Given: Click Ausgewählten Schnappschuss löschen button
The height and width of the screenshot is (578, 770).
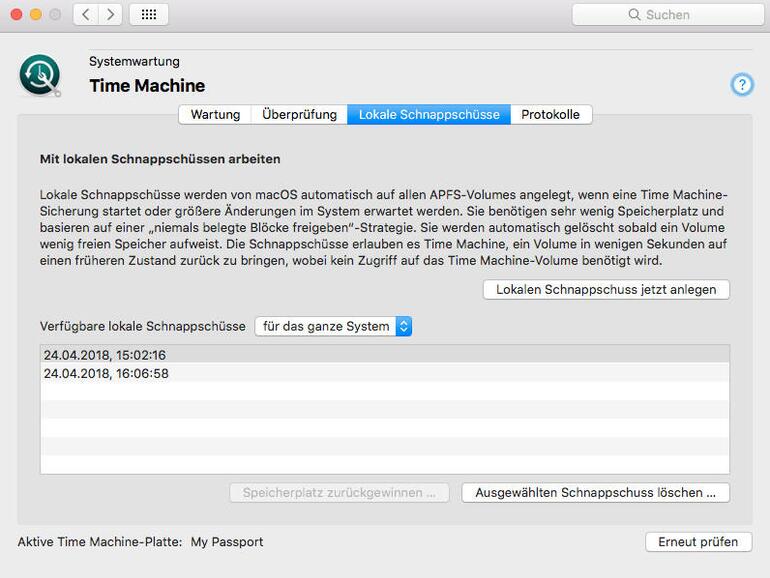Looking at the screenshot, I should [595, 493].
